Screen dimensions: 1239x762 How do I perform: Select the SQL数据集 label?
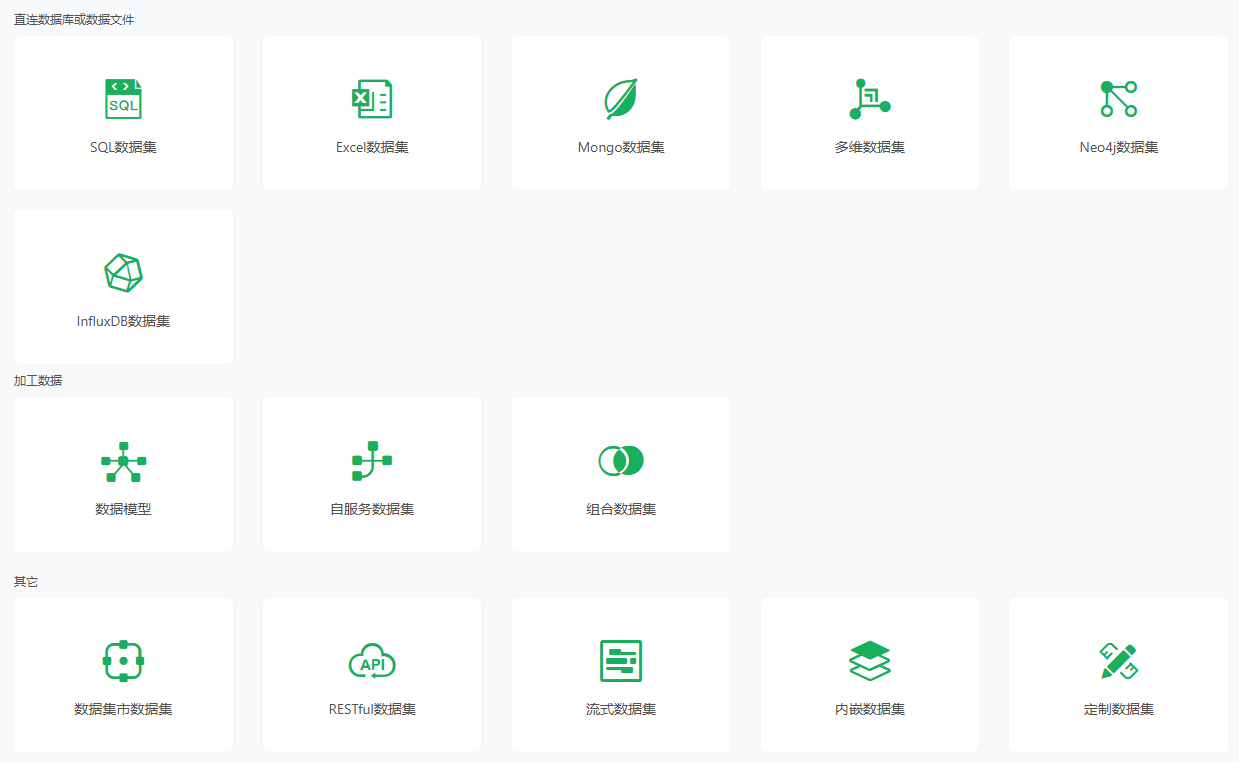pos(123,148)
